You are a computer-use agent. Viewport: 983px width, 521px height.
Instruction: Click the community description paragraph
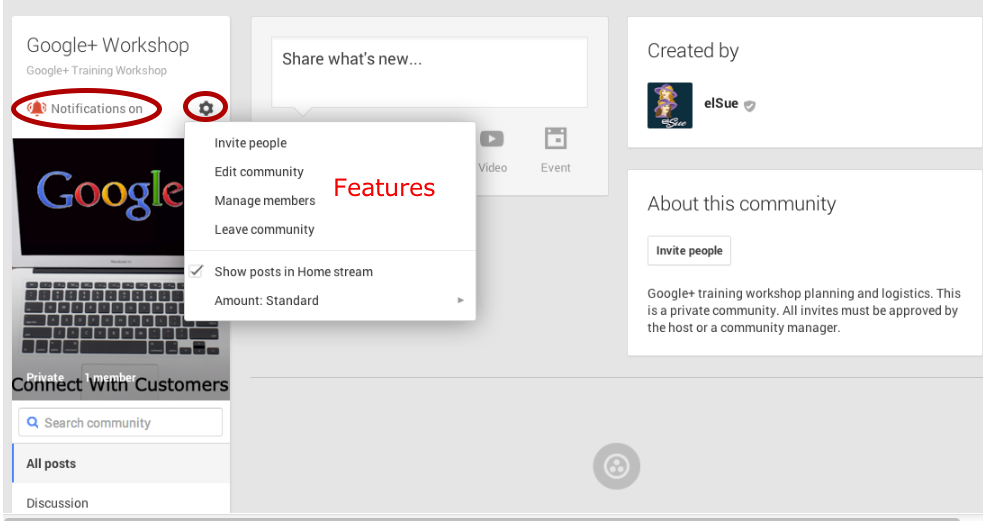(x=804, y=310)
